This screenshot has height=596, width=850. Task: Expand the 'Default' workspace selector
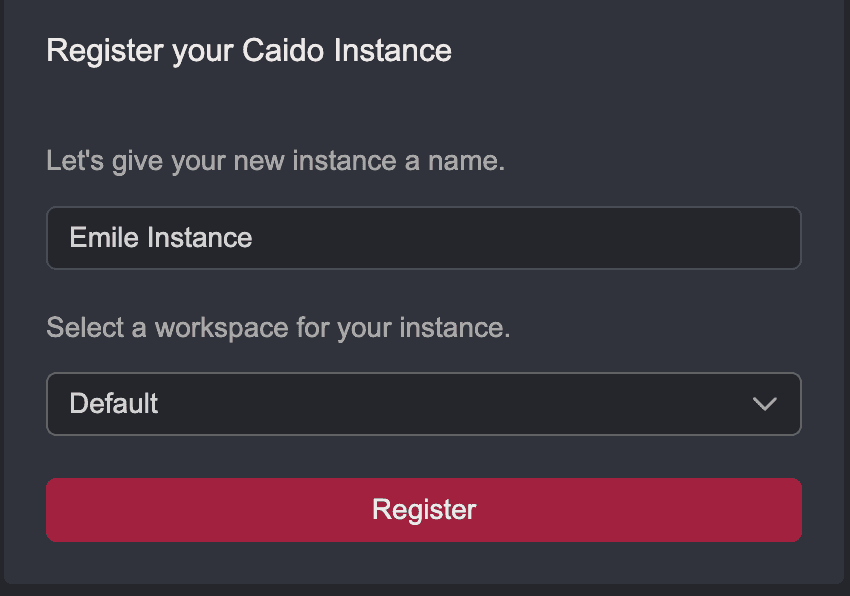coord(423,404)
